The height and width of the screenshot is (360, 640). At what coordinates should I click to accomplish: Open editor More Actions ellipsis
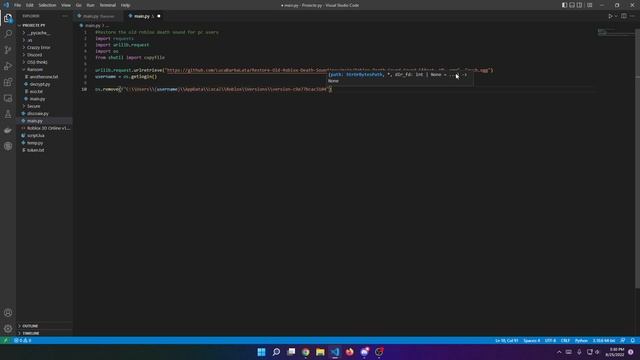(632, 16)
